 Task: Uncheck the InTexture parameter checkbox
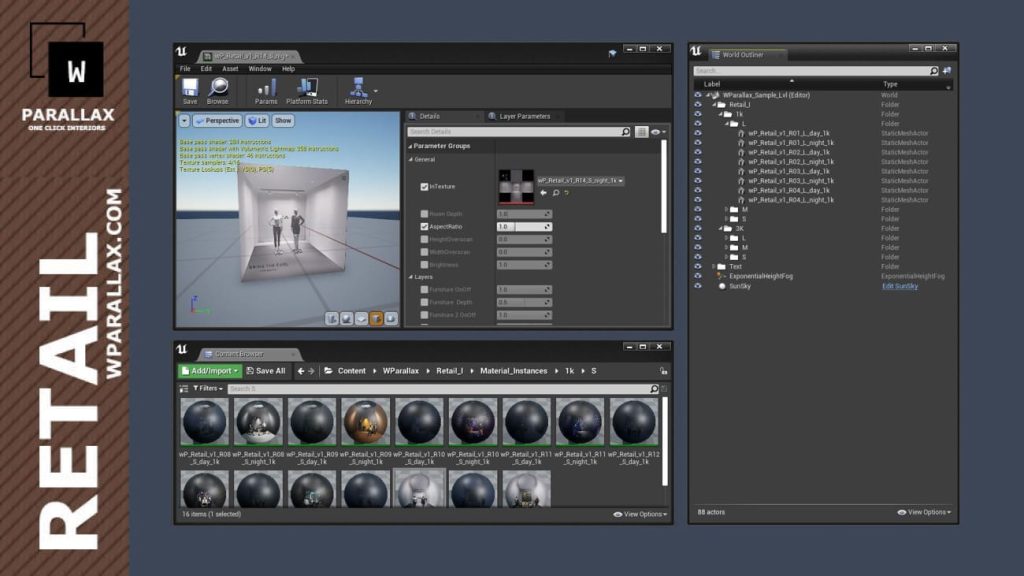coord(424,187)
